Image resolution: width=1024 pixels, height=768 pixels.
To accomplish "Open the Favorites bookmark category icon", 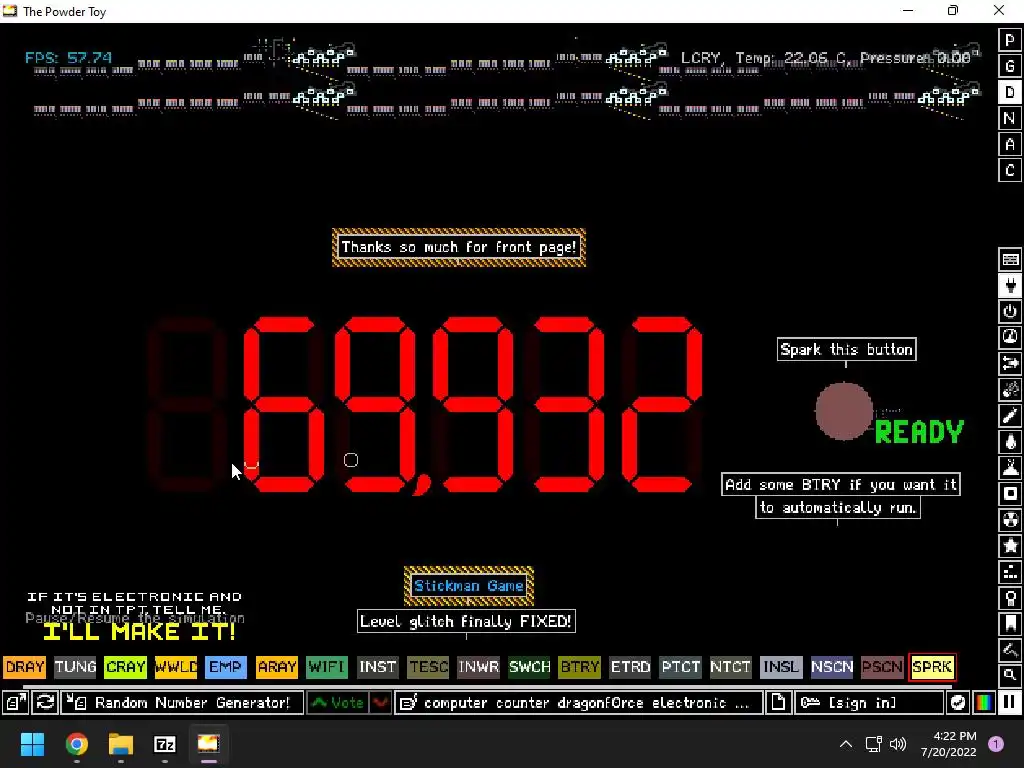I will click(1010, 624).
